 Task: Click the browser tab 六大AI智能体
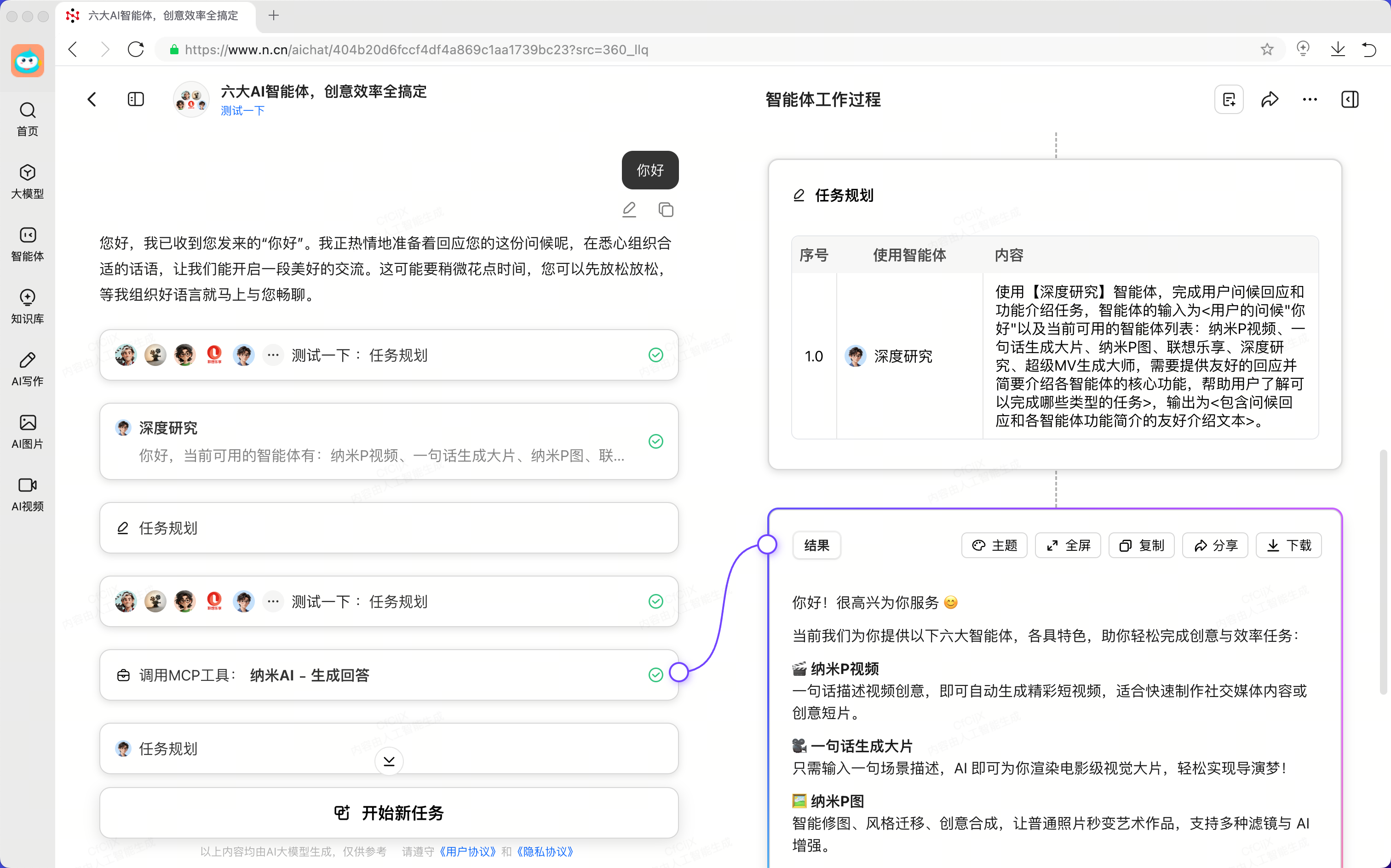tap(155, 16)
